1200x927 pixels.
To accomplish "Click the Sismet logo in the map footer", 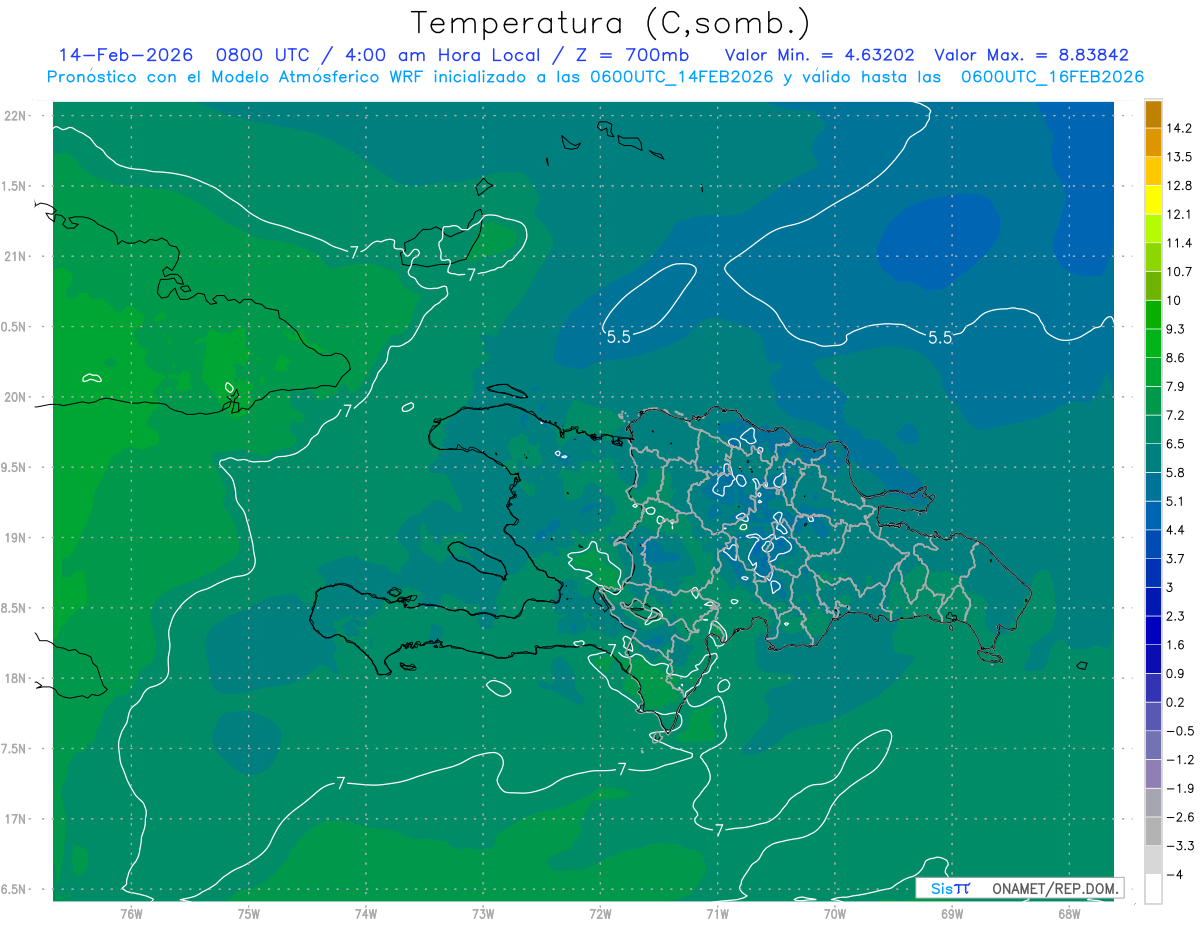I will (949, 888).
